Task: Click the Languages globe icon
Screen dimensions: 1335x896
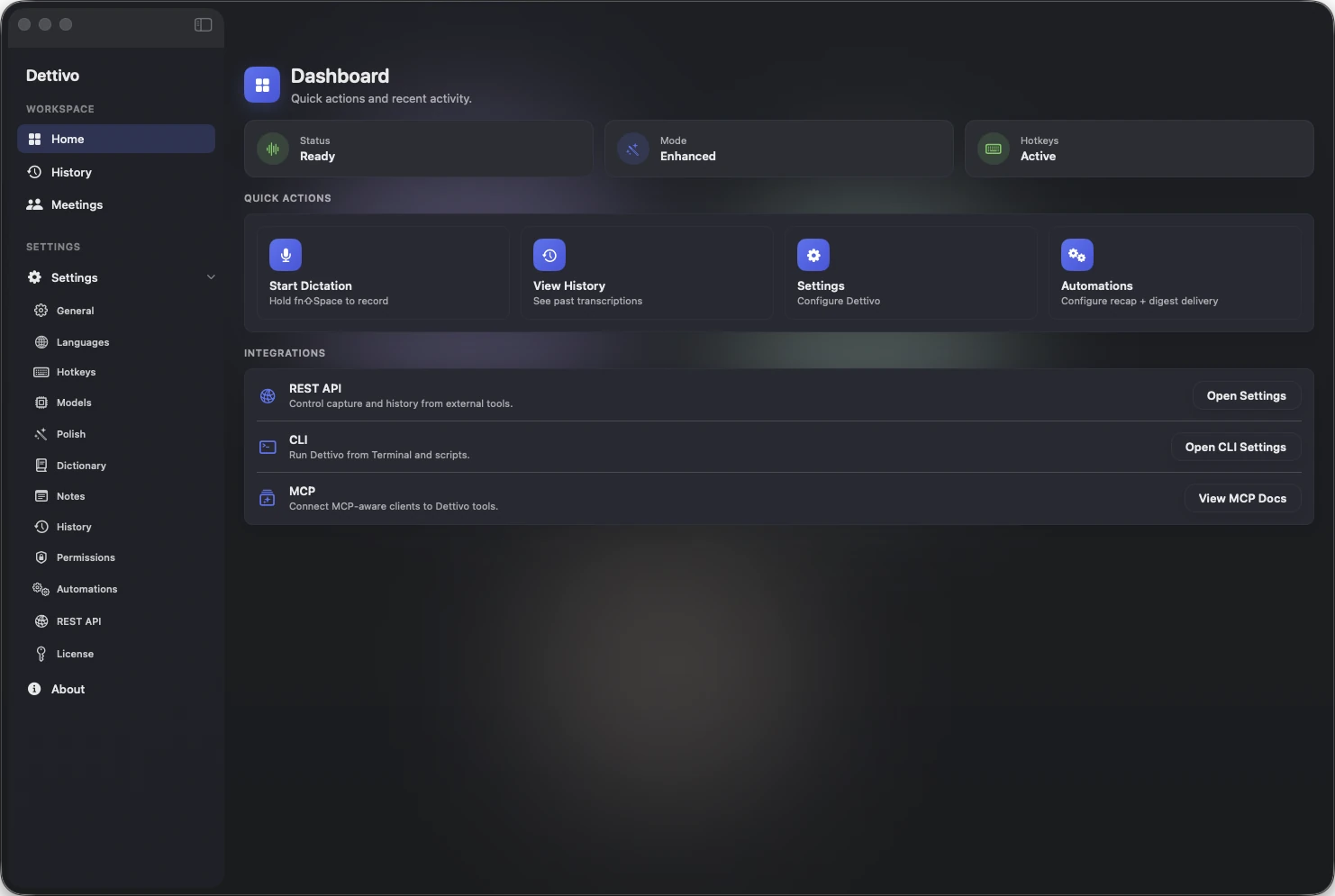Action: [x=41, y=342]
